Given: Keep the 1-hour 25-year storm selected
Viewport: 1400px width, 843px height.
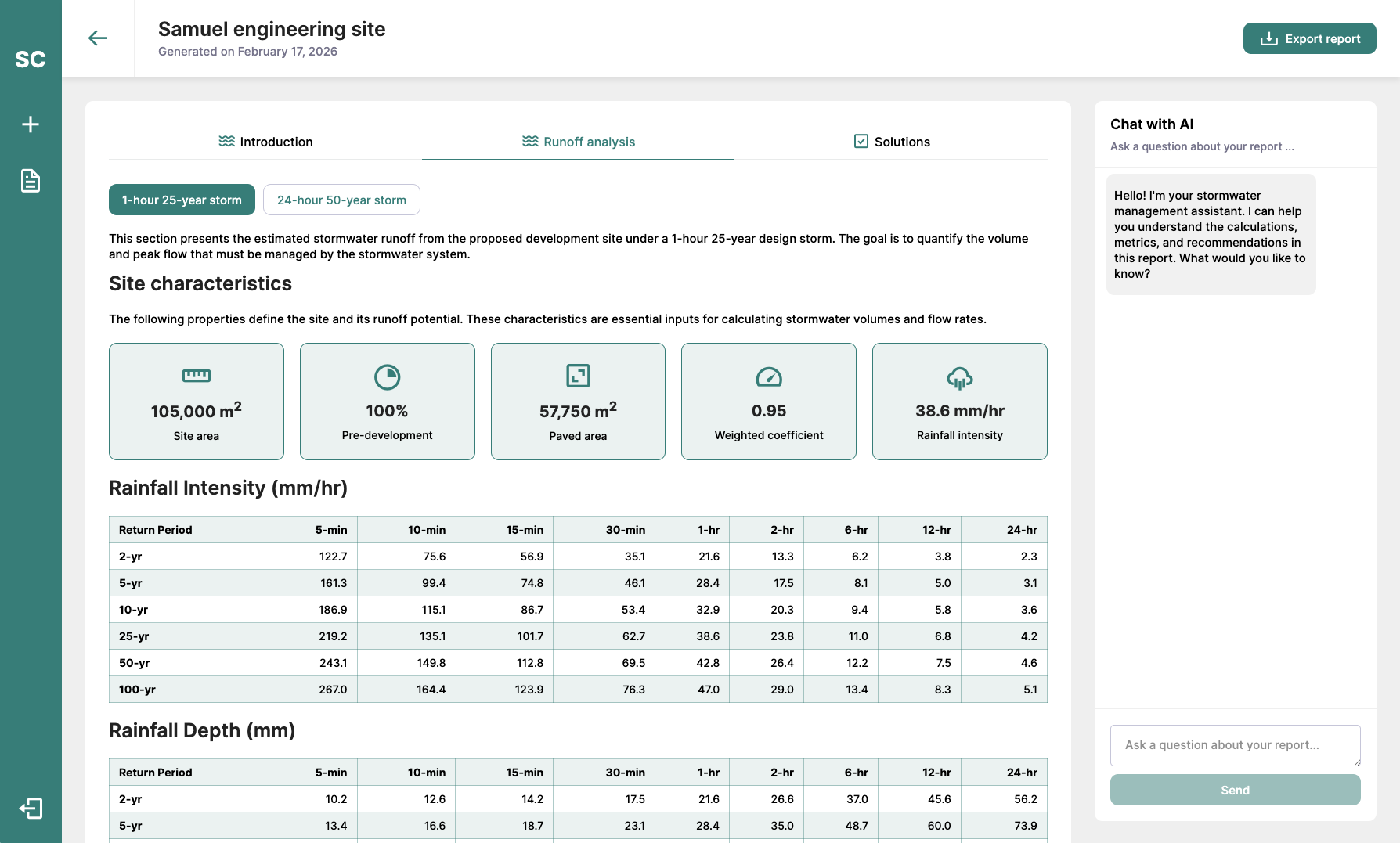Looking at the screenshot, I should coord(182,200).
